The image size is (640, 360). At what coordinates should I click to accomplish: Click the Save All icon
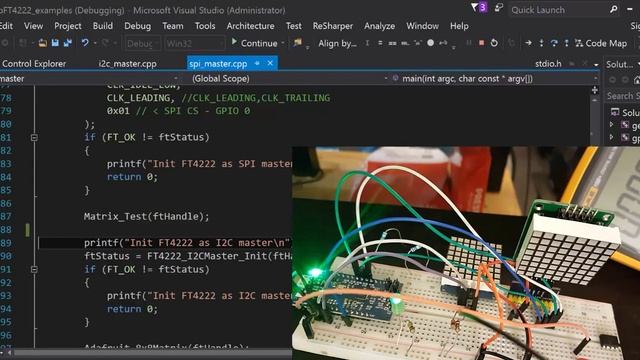click(x=68, y=43)
